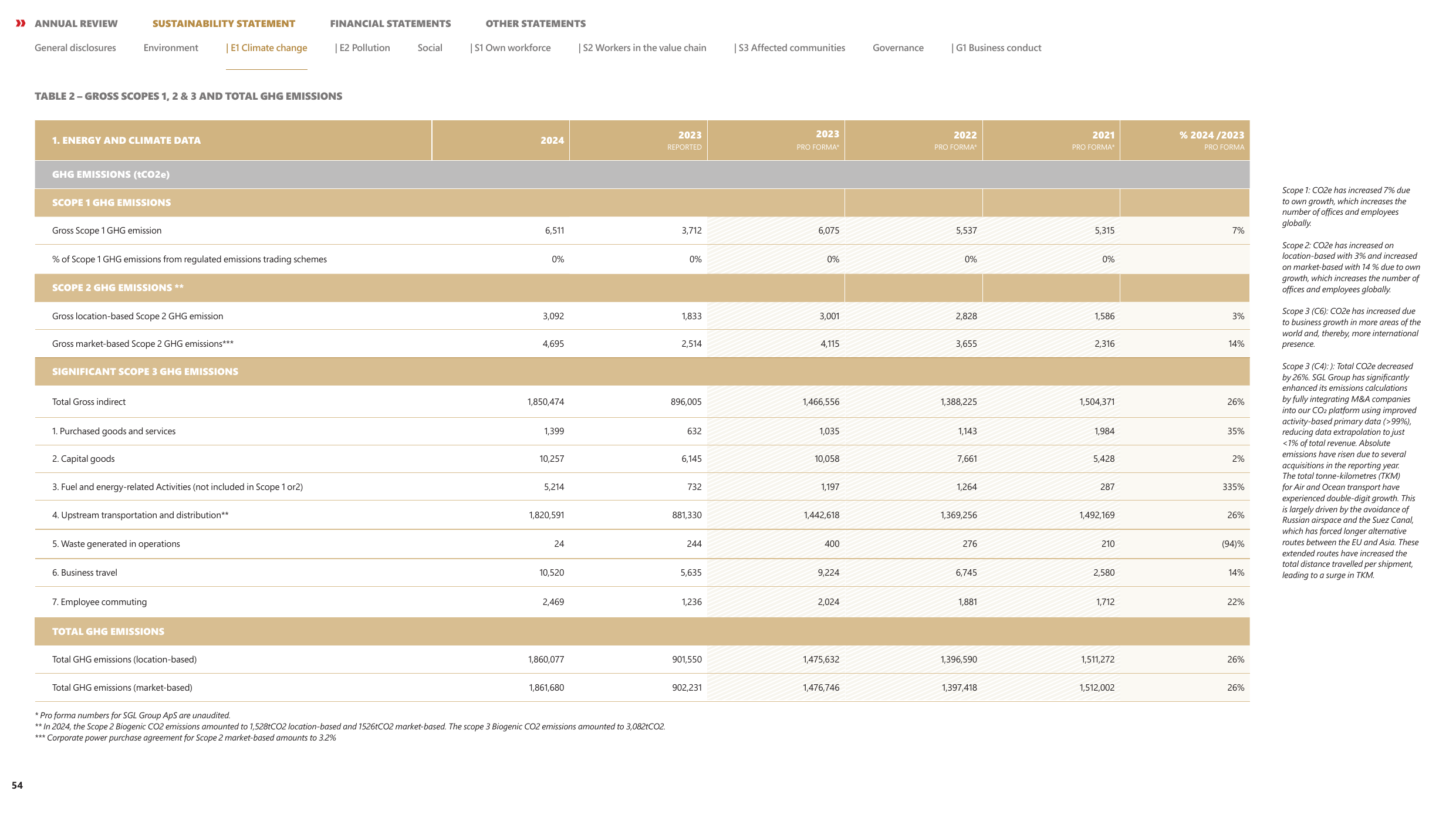1456x818 pixels.
Task: Select the E1 Climate change subsection
Action: click(x=267, y=48)
